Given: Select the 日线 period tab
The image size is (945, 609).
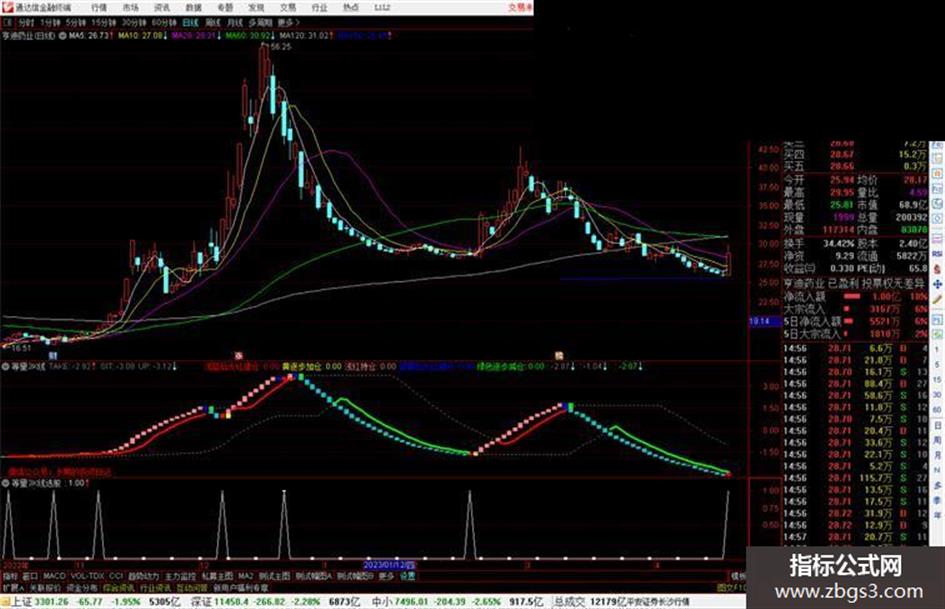Looking at the screenshot, I should 190,23.
